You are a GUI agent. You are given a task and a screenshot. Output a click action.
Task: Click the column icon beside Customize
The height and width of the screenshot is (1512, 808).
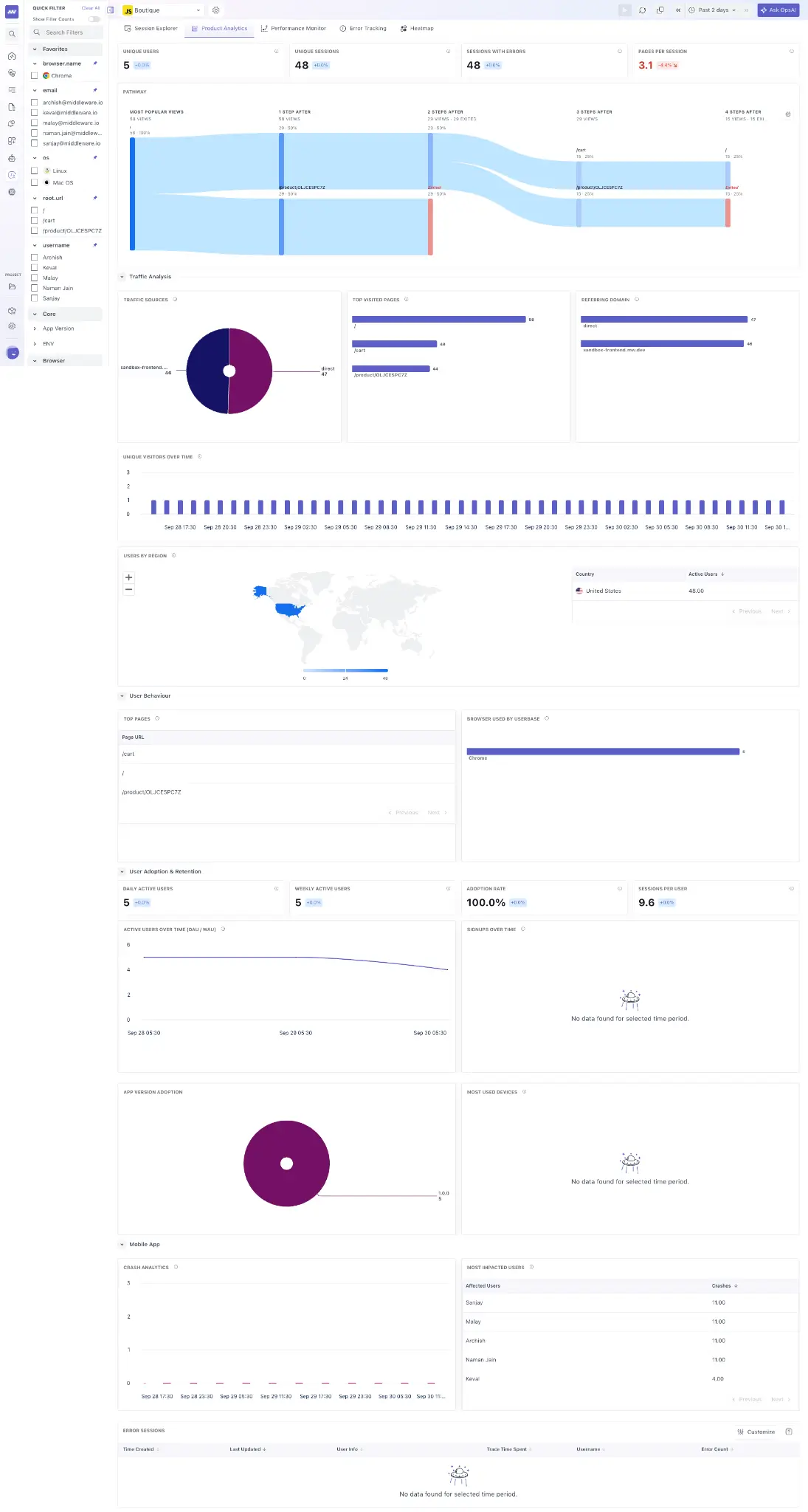(x=789, y=1432)
